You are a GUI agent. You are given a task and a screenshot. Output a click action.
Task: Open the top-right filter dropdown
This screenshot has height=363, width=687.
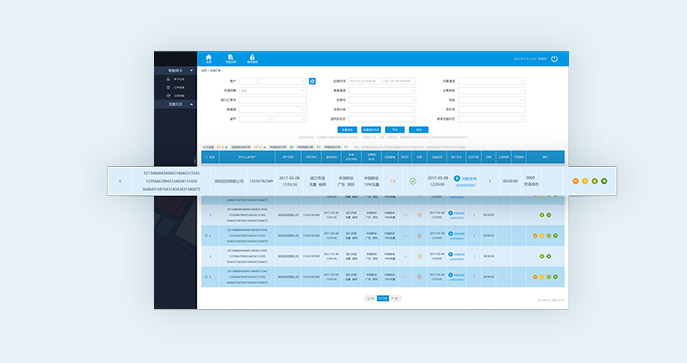pyautogui.click(x=492, y=81)
